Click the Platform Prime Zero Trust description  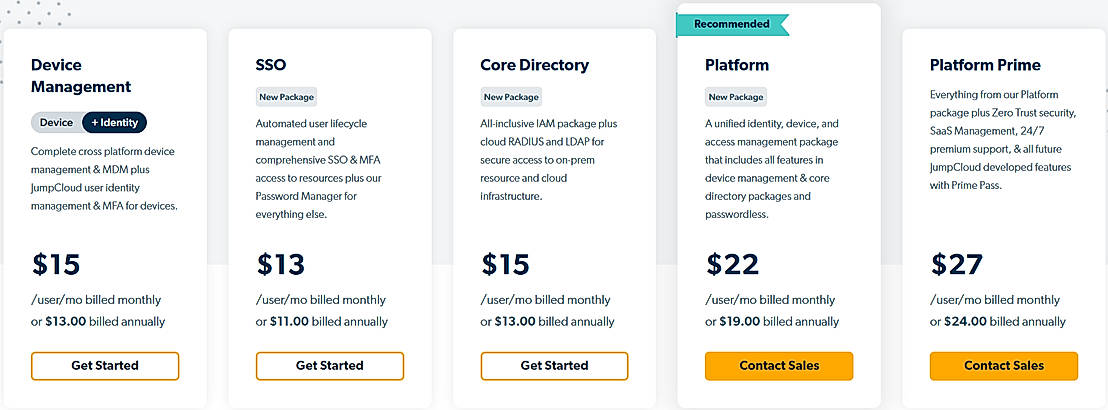pyautogui.click(x=1003, y=139)
